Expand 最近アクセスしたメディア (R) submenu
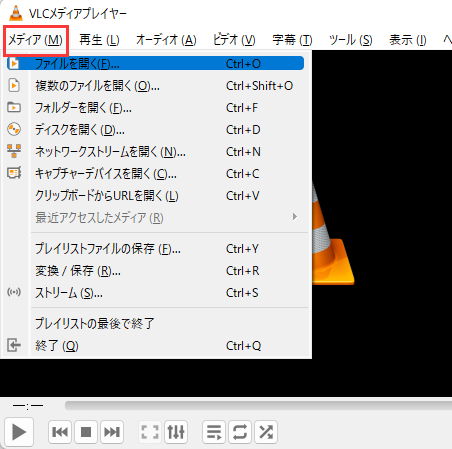The image size is (452, 449). click(155, 218)
